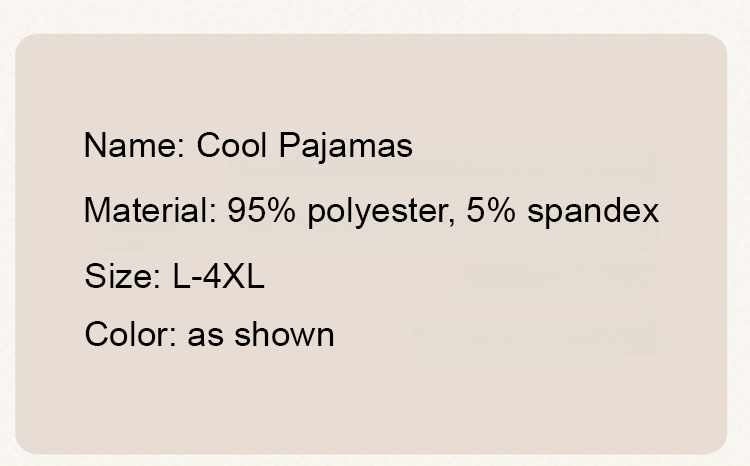The width and height of the screenshot is (750, 466).
Task: Click the word "shown" in the Color row
Action: pyautogui.click(x=284, y=334)
